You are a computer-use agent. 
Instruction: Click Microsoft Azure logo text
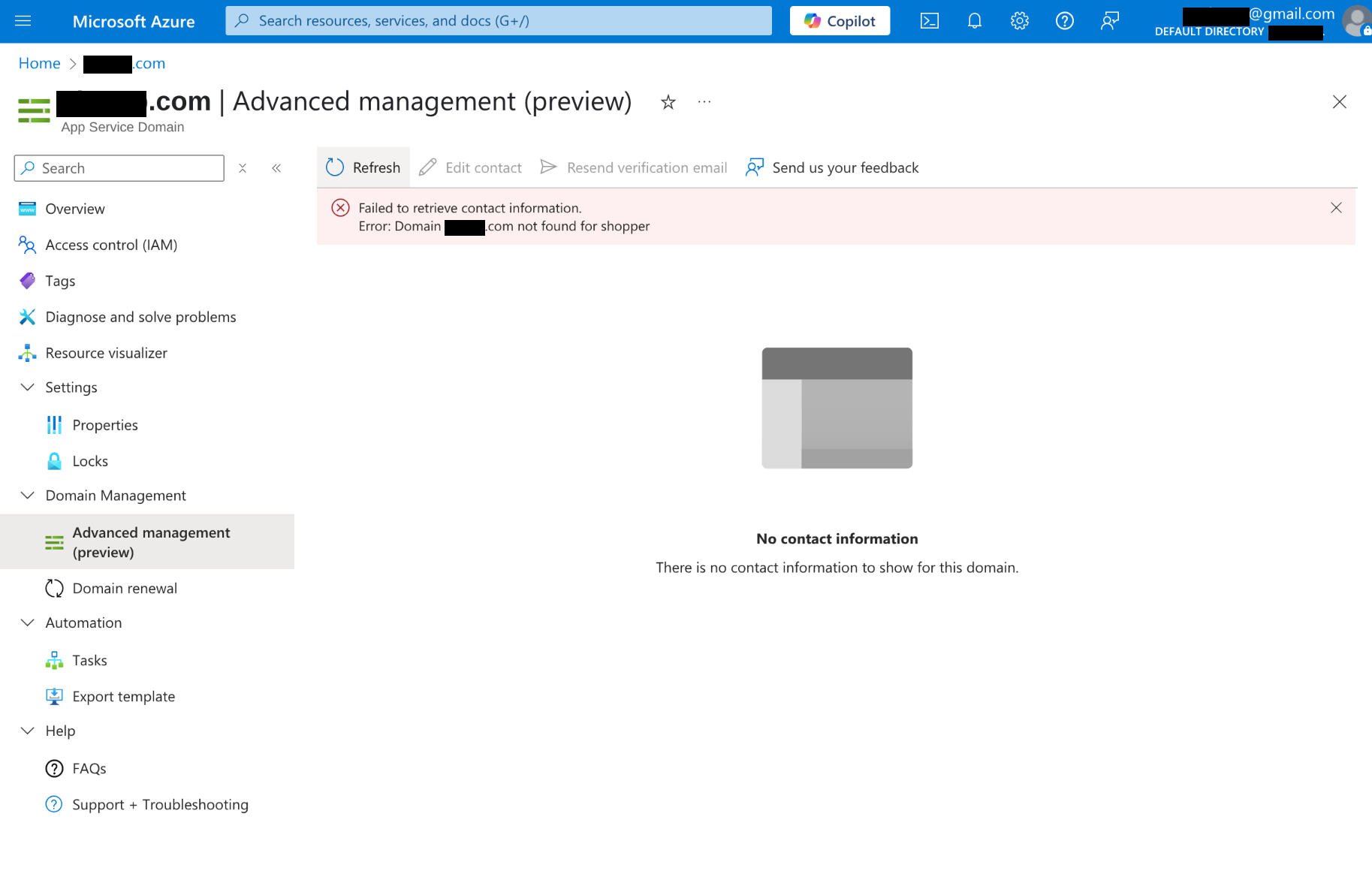pos(134,22)
